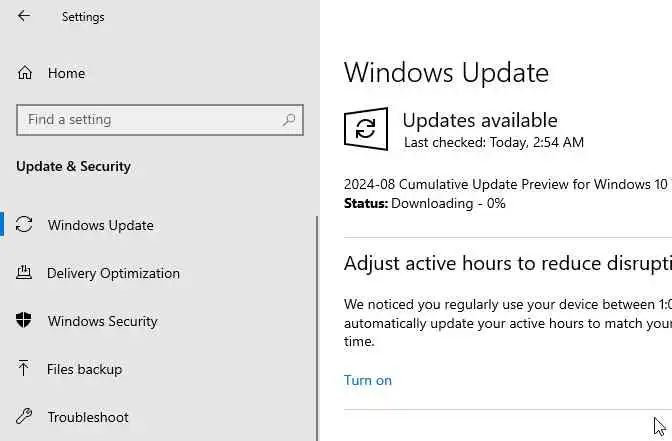Go to Windows Security settings page
This screenshot has width=672, height=441.
click(x=102, y=321)
